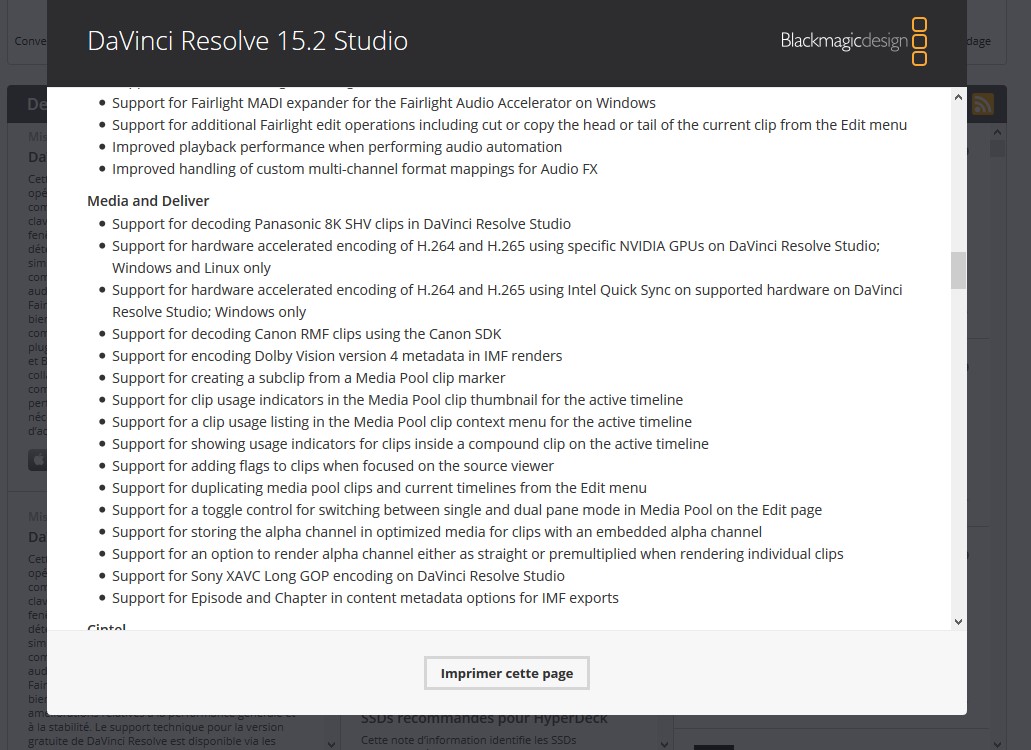Click "Support for encoding Dolby Vision version 4" line
This screenshot has width=1031, height=750.
pos(337,356)
